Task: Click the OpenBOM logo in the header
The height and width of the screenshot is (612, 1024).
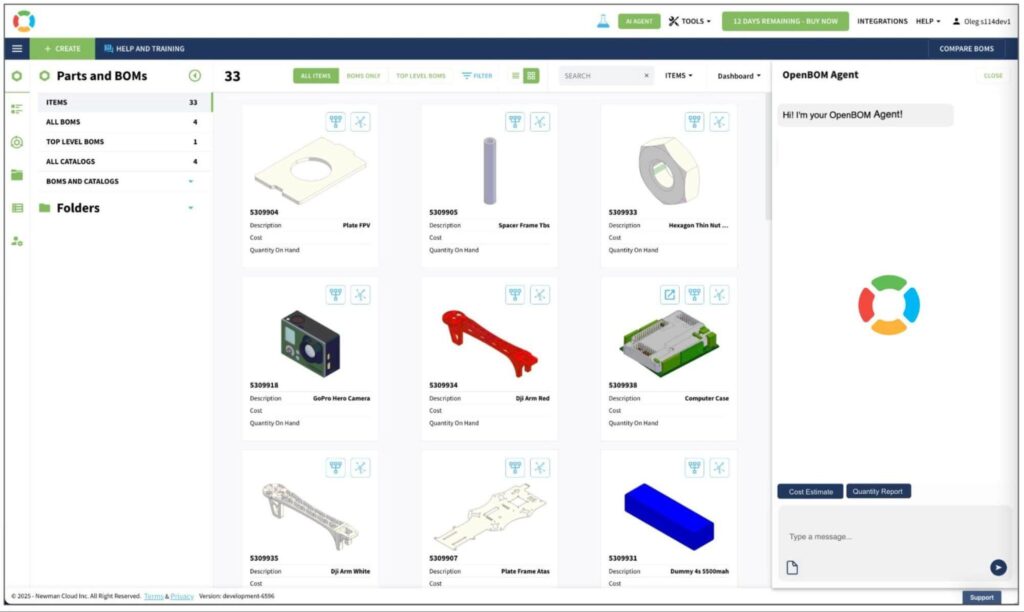Action: [24, 21]
